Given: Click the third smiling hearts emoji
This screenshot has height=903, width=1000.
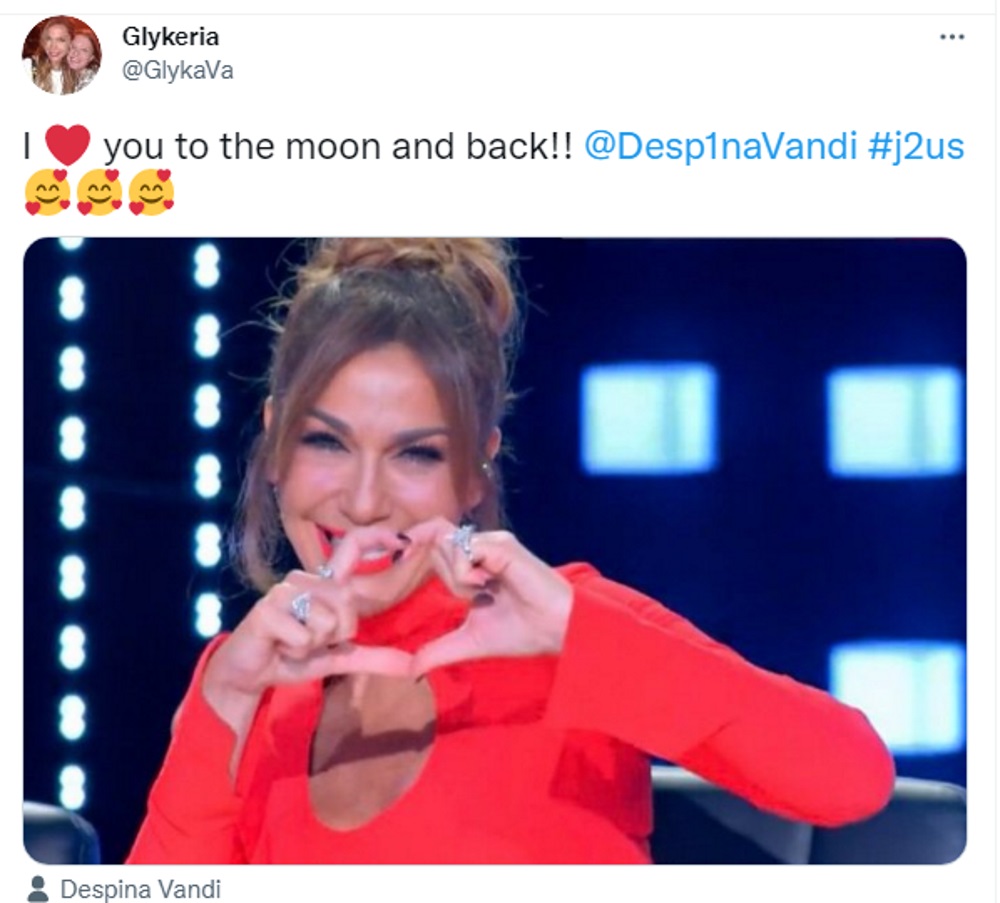Looking at the screenshot, I should click(151, 192).
